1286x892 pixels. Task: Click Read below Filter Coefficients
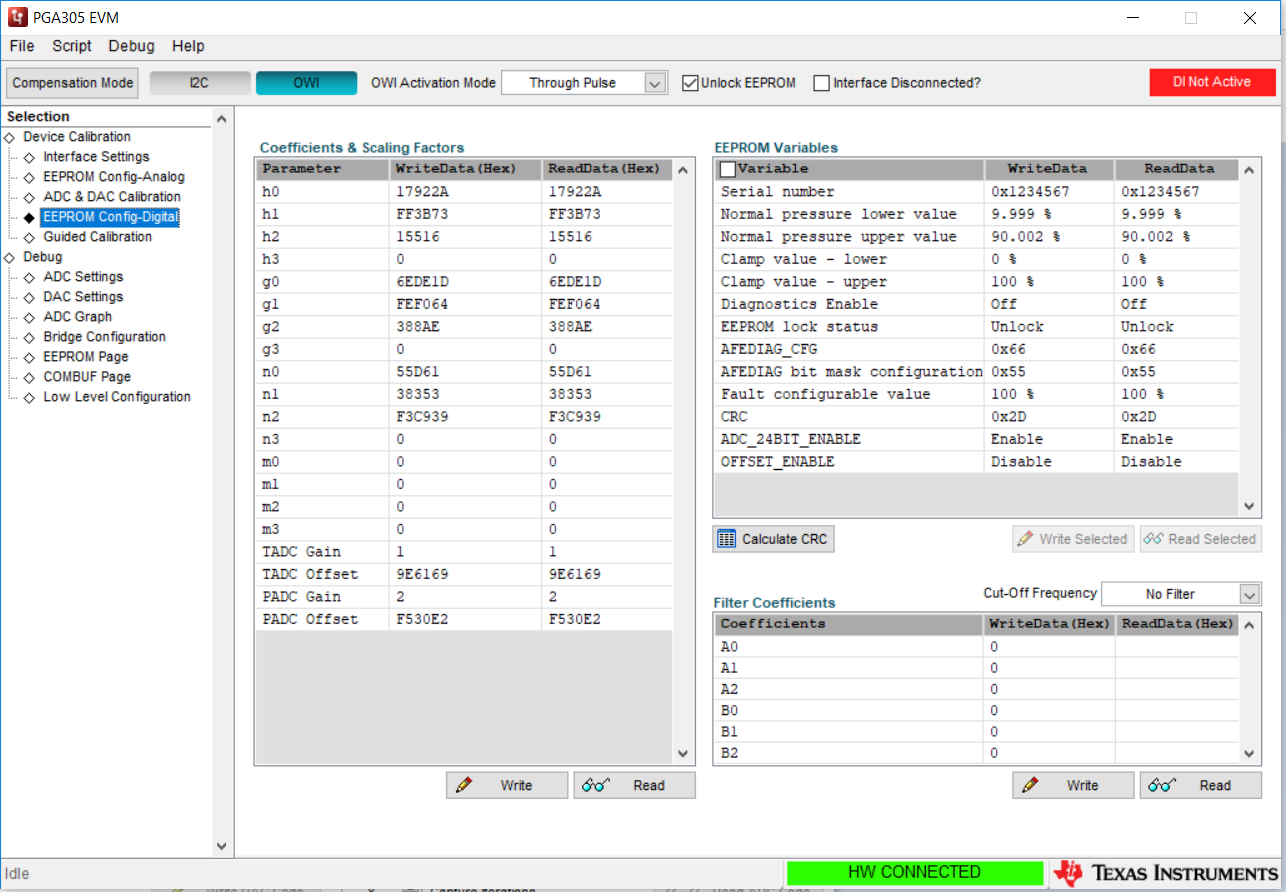(x=1200, y=786)
